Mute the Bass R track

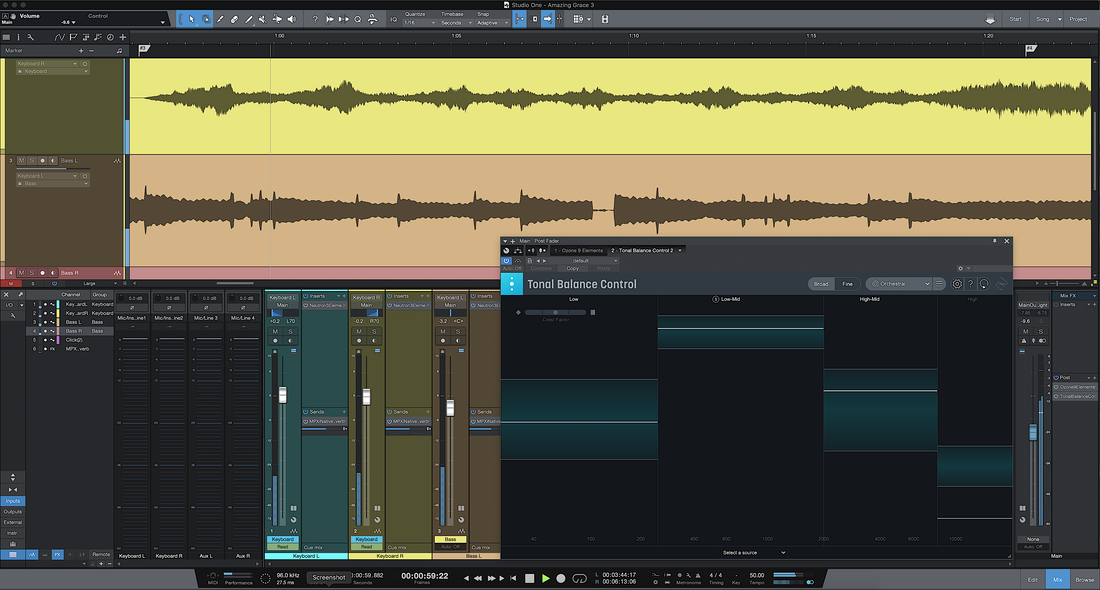(21, 272)
